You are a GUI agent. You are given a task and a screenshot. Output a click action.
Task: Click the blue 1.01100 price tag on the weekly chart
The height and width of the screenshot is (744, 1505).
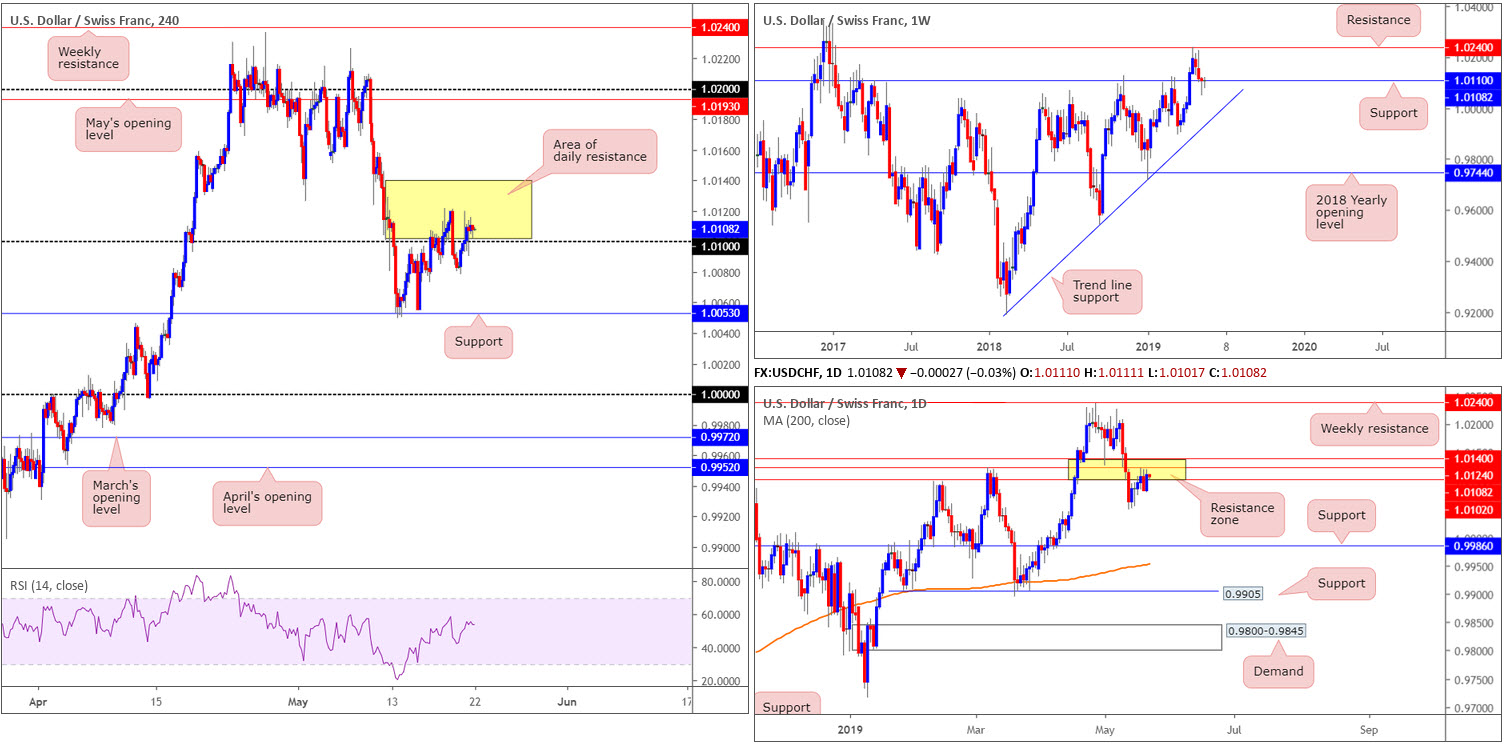click(1475, 79)
